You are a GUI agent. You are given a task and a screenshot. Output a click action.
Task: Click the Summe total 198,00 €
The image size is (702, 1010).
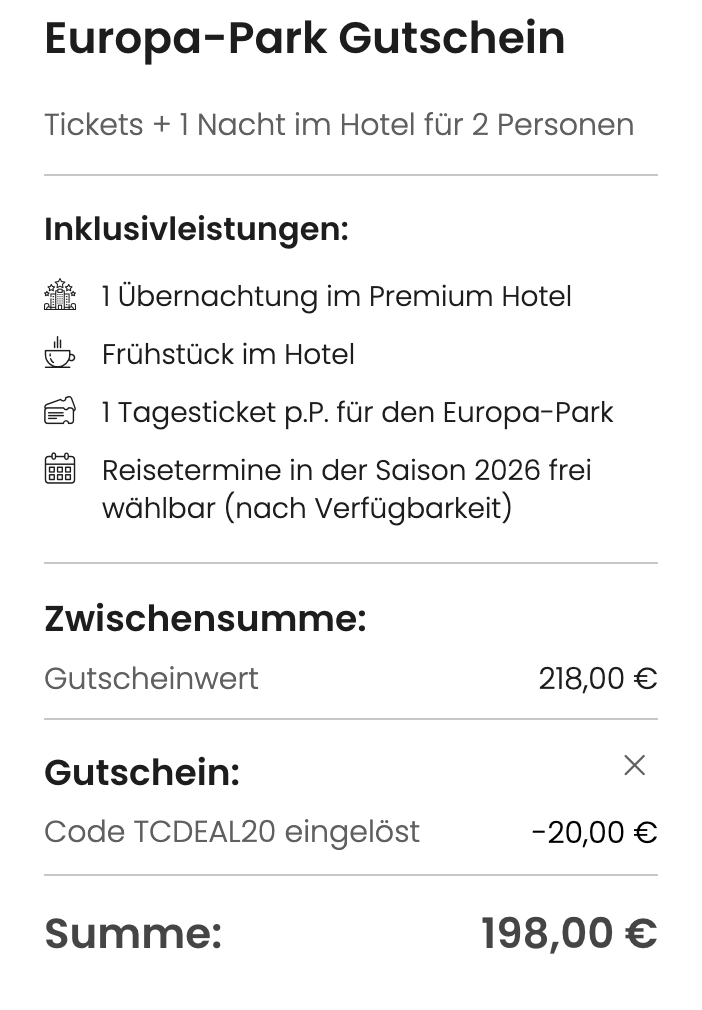[571, 932]
